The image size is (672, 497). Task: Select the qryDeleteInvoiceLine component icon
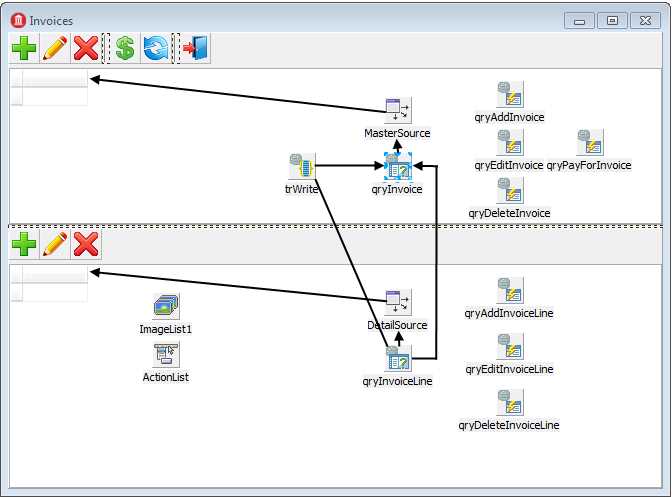point(510,402)
